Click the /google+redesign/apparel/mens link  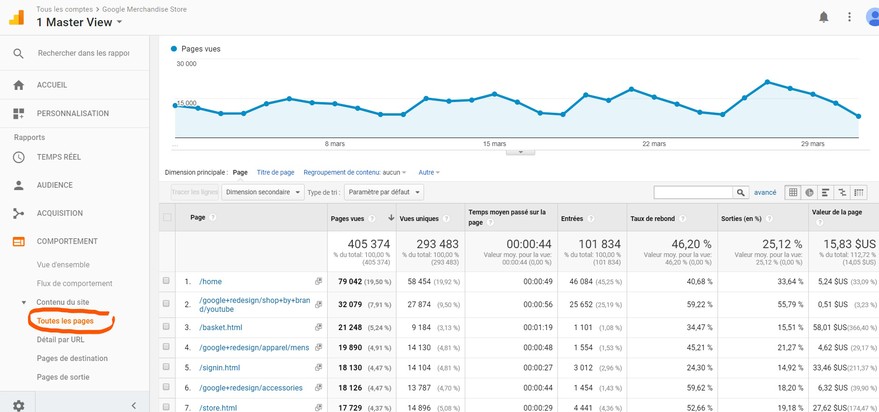(x=254, y=348)
